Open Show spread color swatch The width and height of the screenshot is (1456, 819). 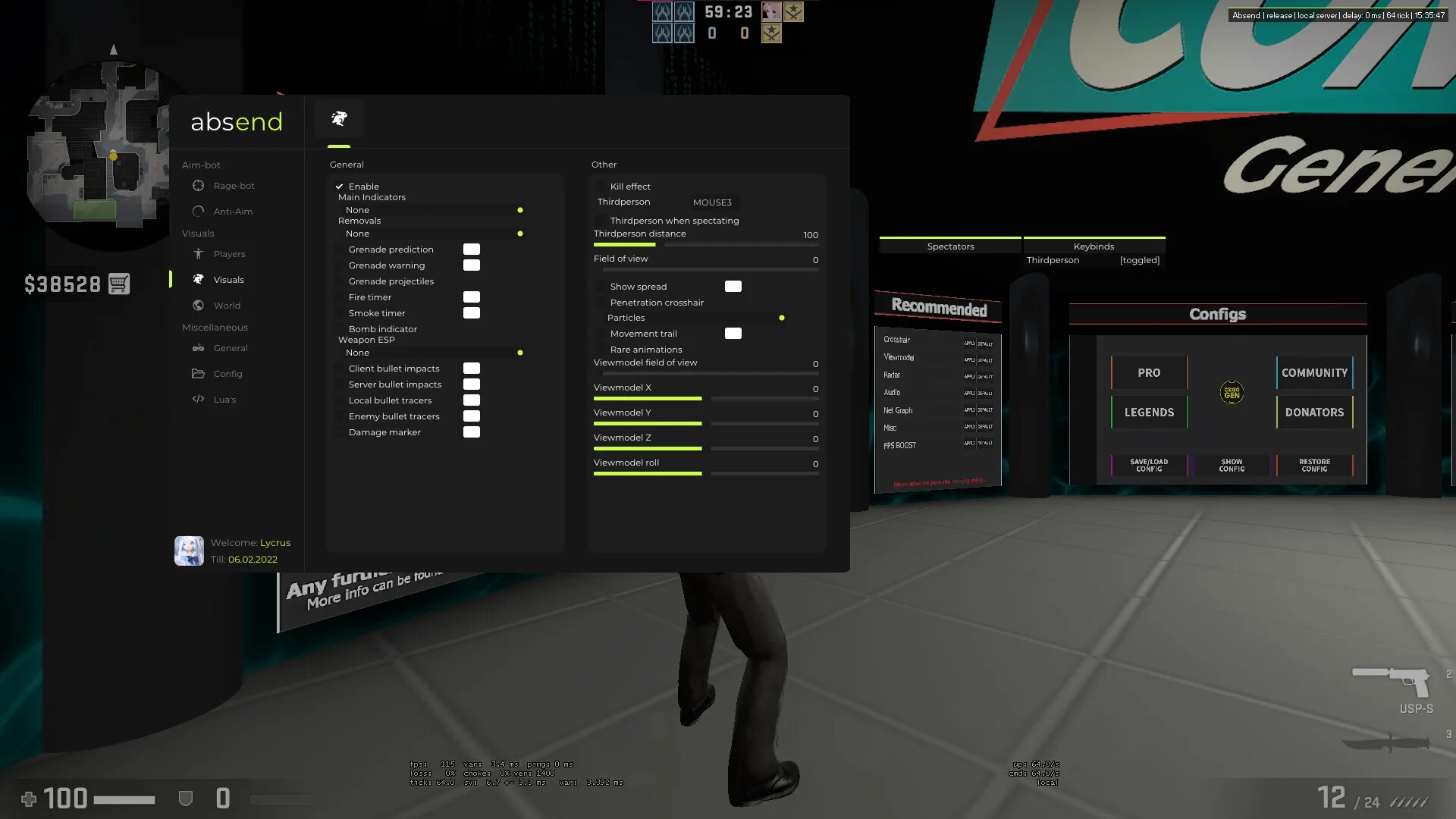pos(733,287)
